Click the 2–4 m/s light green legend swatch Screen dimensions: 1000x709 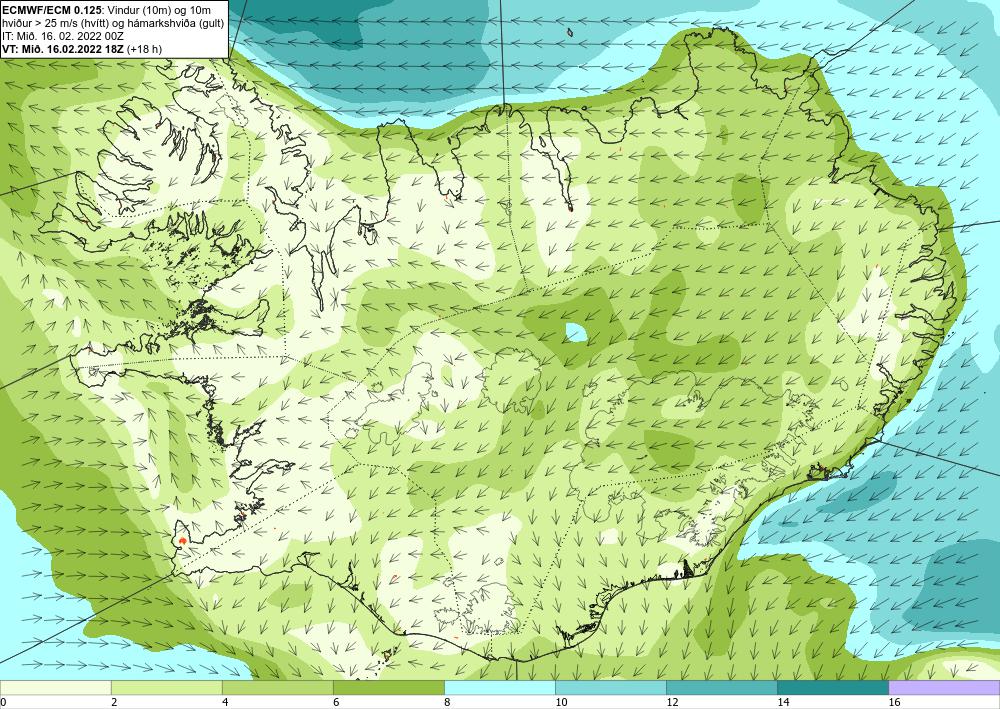coord(166,687)
